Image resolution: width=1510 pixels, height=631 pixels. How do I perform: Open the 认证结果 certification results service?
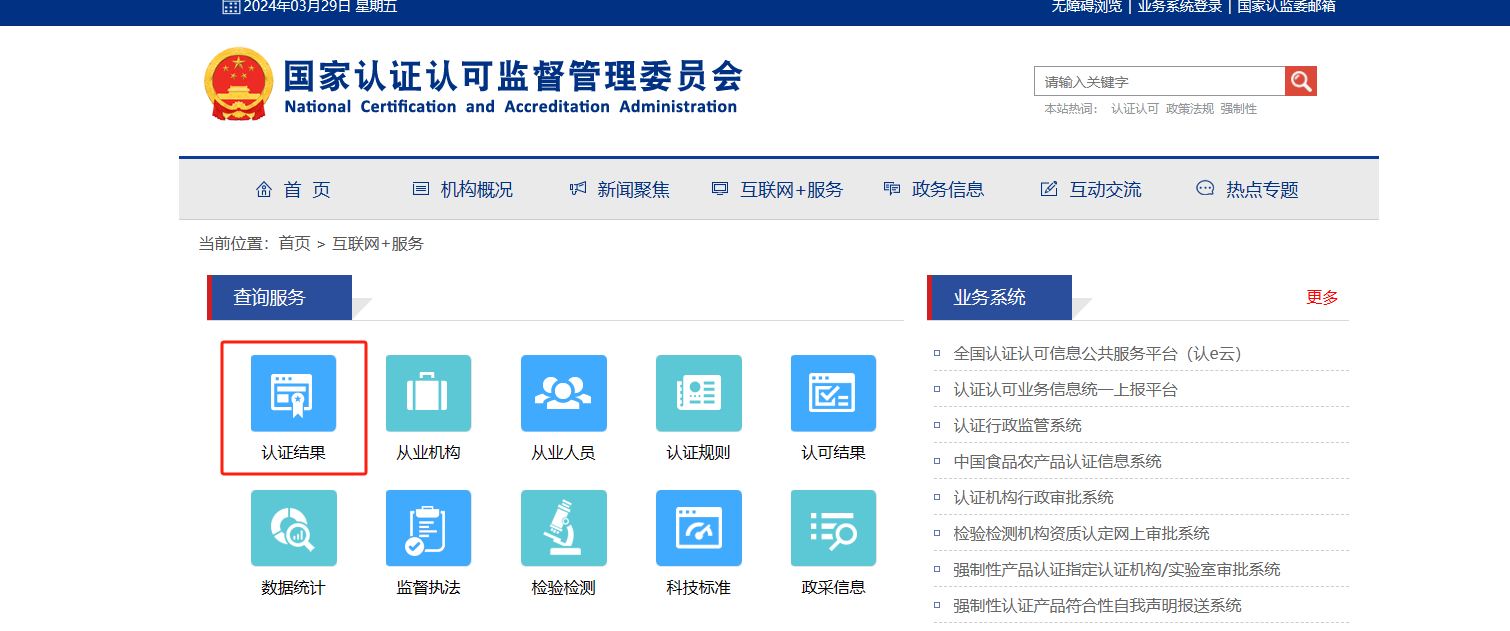point(293,393)
